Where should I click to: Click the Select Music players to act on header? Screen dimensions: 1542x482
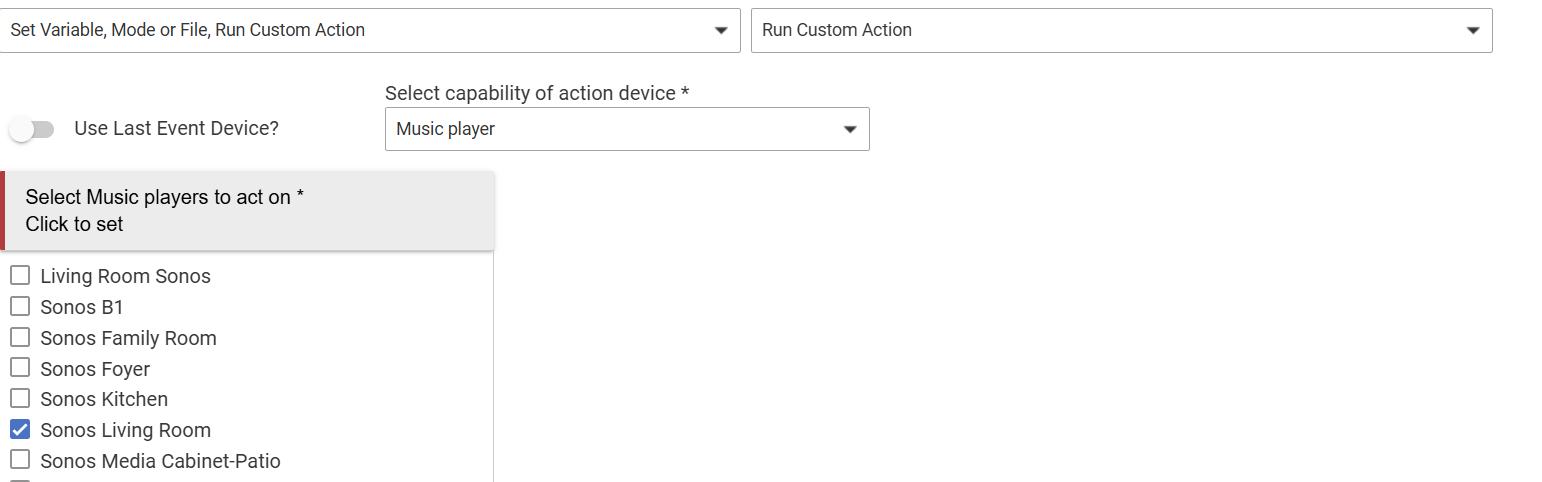coord(249,210)
